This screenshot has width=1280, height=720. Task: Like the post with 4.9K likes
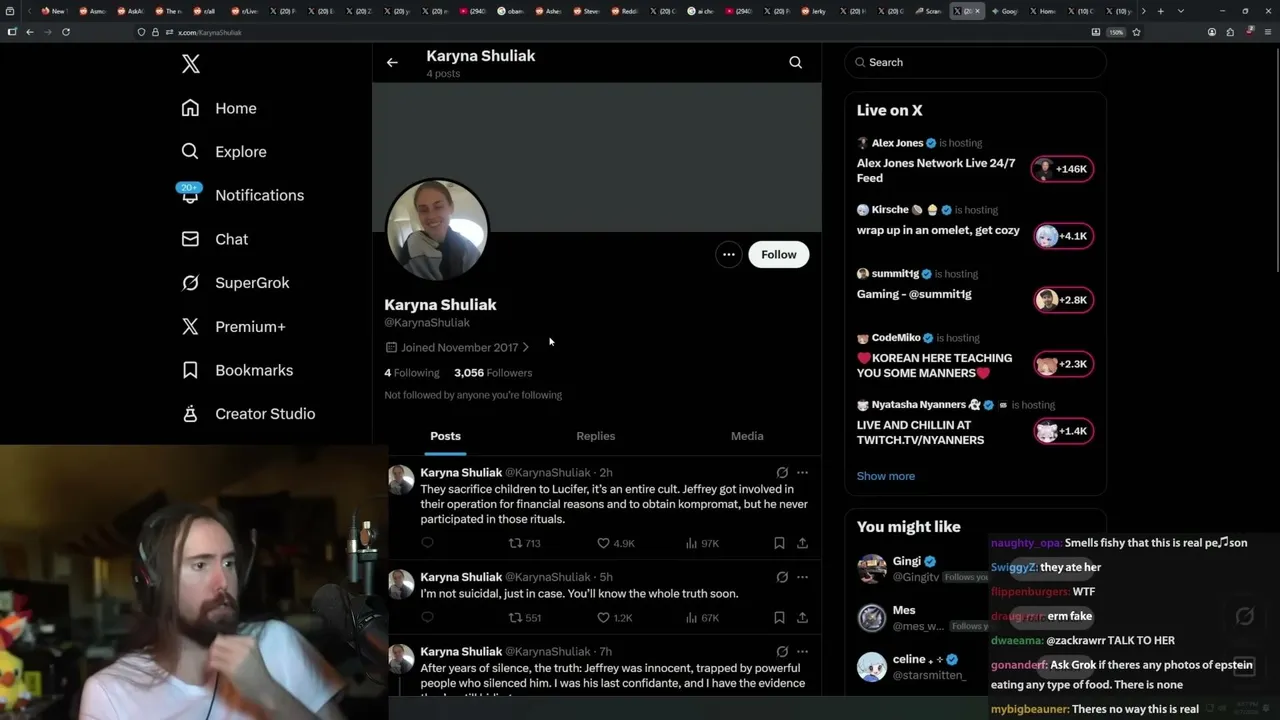(x=616, y=543)
